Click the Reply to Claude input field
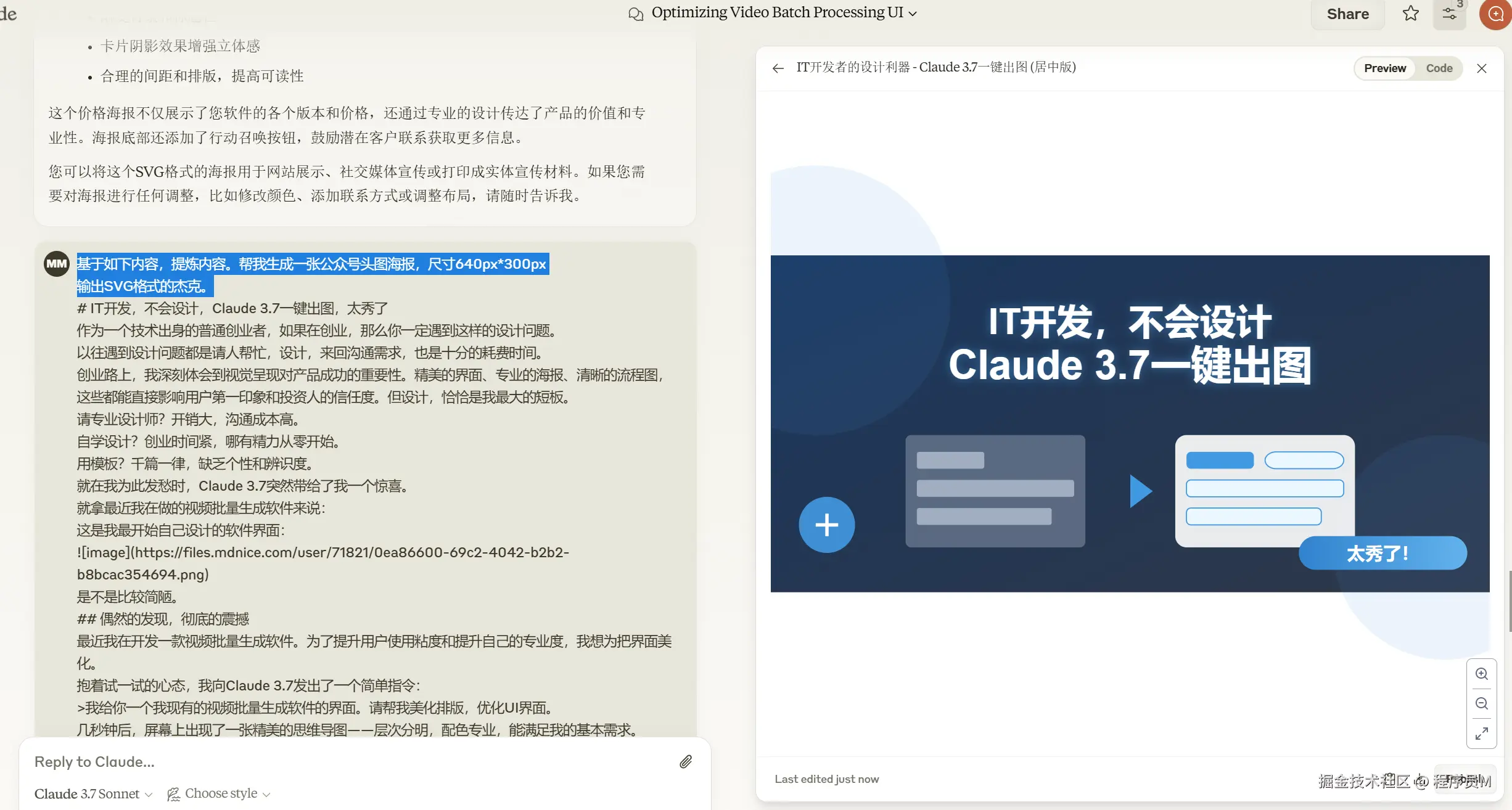This screenshot has width=1512, height=810. tap(345, 761)
